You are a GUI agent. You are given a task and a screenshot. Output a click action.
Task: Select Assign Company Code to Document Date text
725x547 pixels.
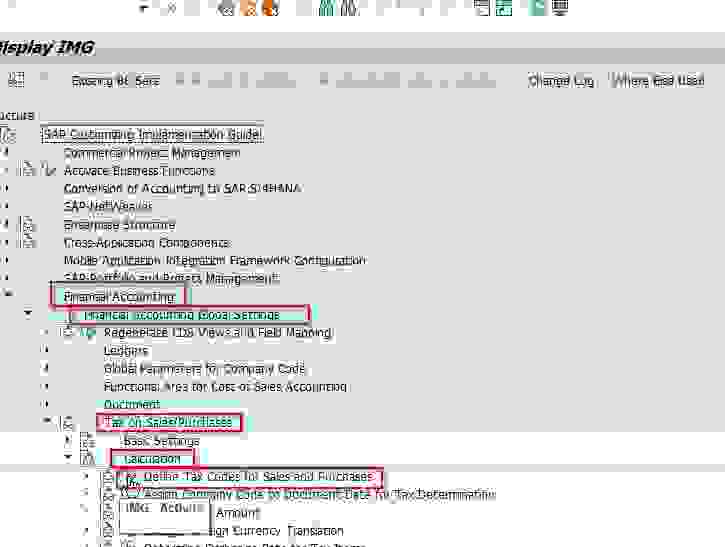(x=319, y=494)
